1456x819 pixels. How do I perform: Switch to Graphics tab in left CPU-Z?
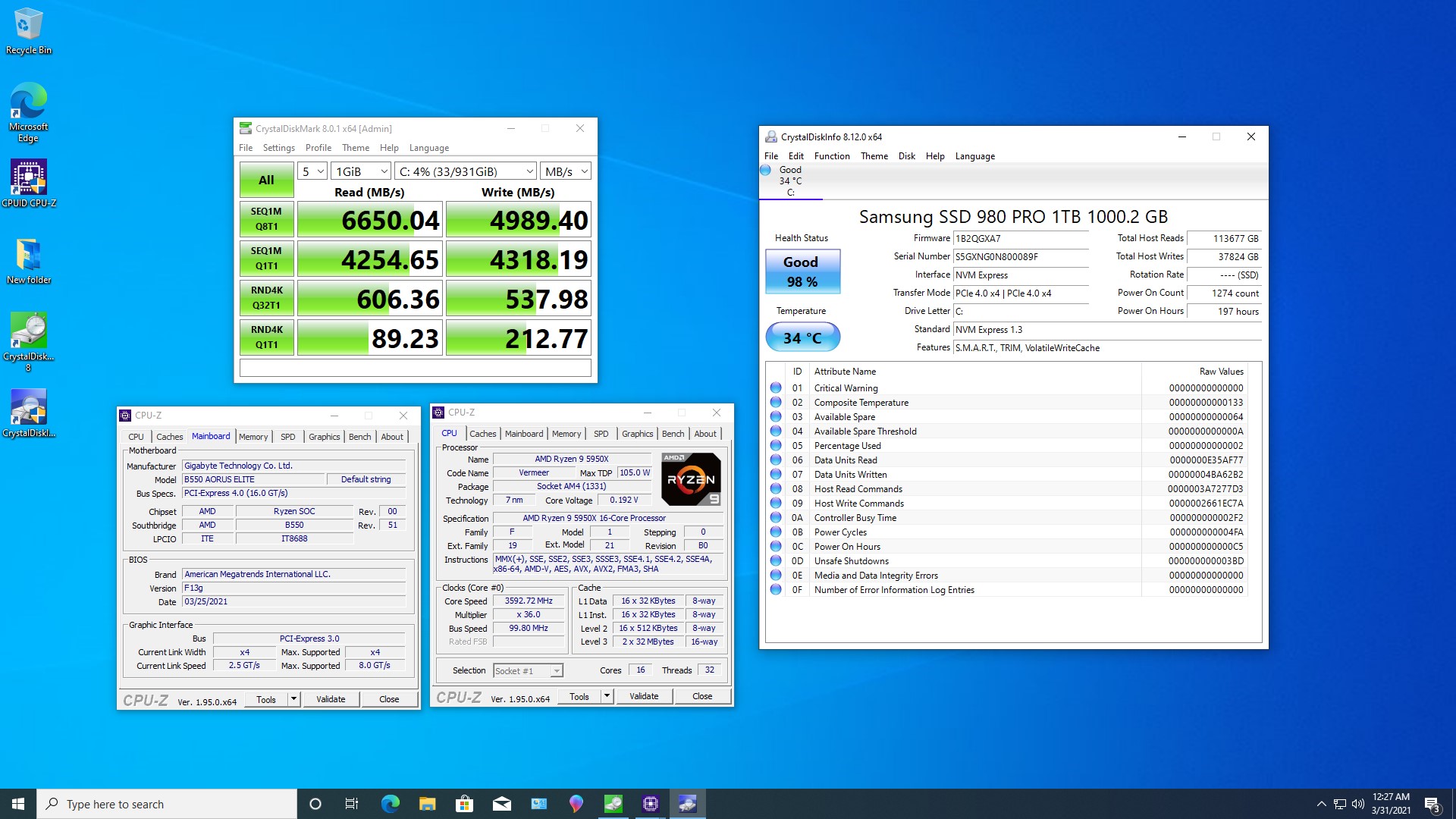pyautogui.click(x=324, y=437)
